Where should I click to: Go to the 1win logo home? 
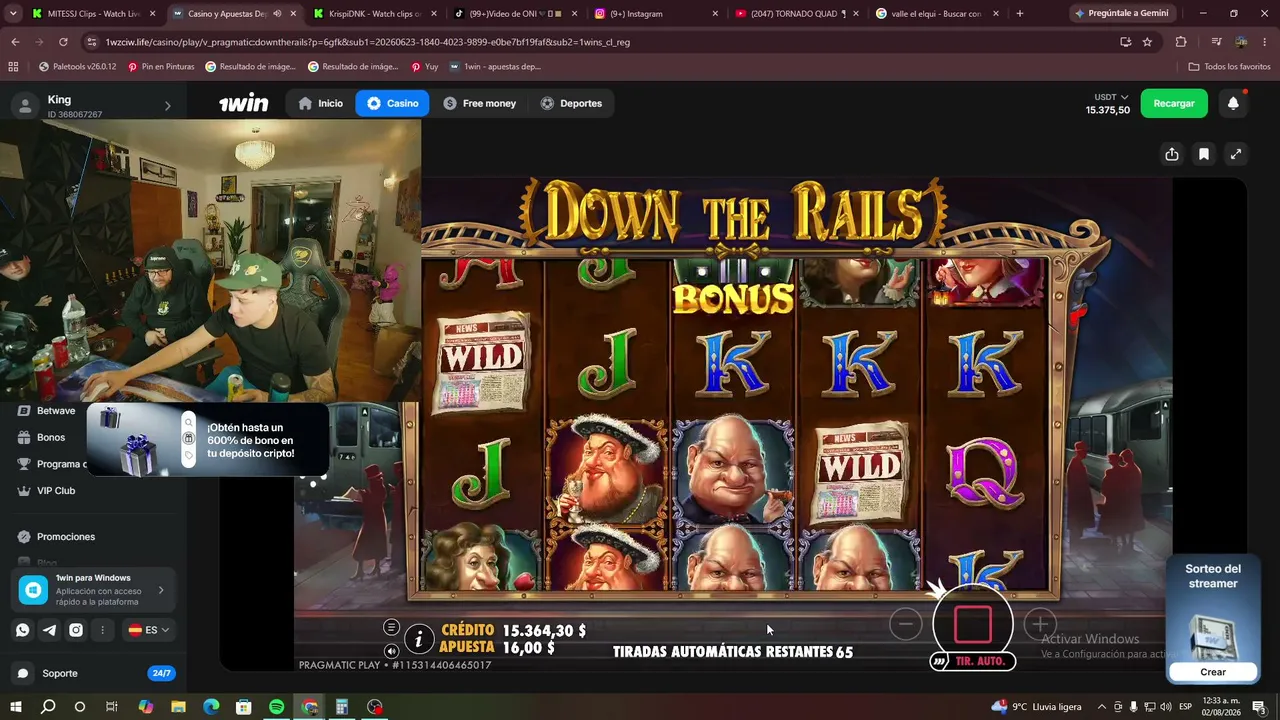tap(244, 103)
